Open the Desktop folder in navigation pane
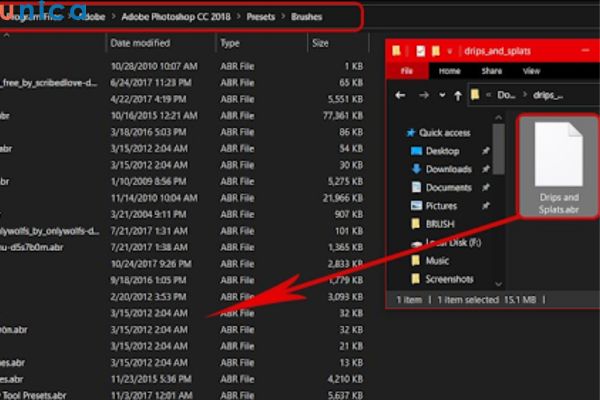Screen dimensions: 600x400 pos(442,151)
